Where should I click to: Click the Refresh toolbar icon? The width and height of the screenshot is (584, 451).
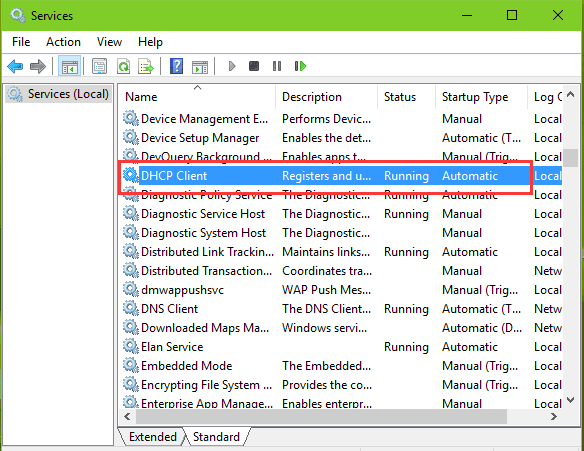[x=123, y=67]
